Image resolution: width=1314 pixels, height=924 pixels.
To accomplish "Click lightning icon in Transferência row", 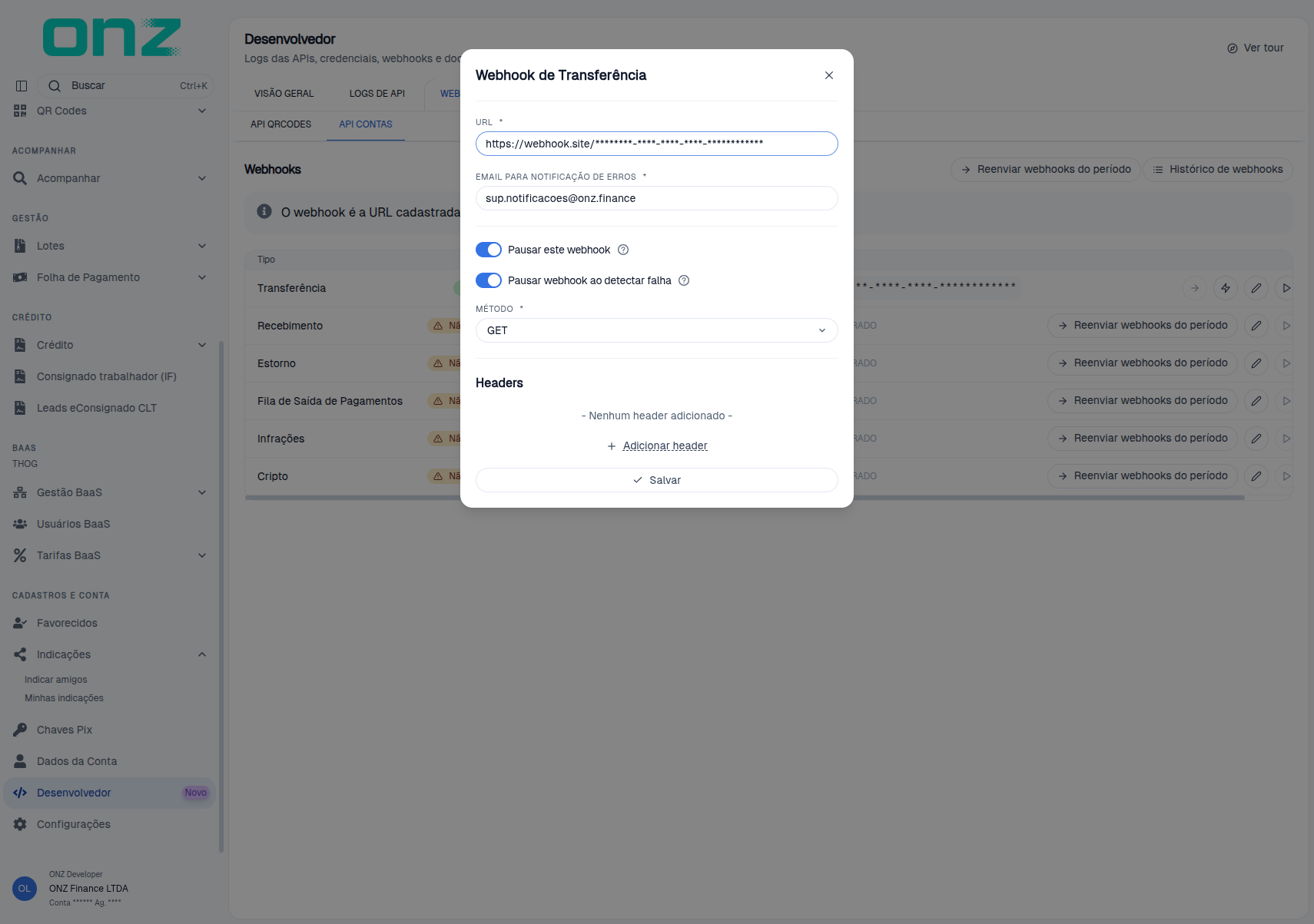I will coord(1226,288).
